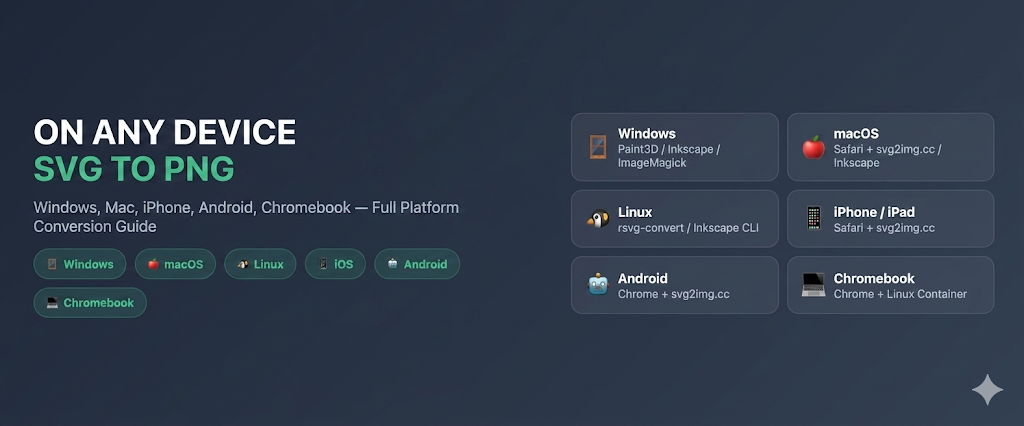This screenshot has height=426, width=1024.
Task: Click the phone icon in iPhone / iPad card
Action: (x=813, y=218)
